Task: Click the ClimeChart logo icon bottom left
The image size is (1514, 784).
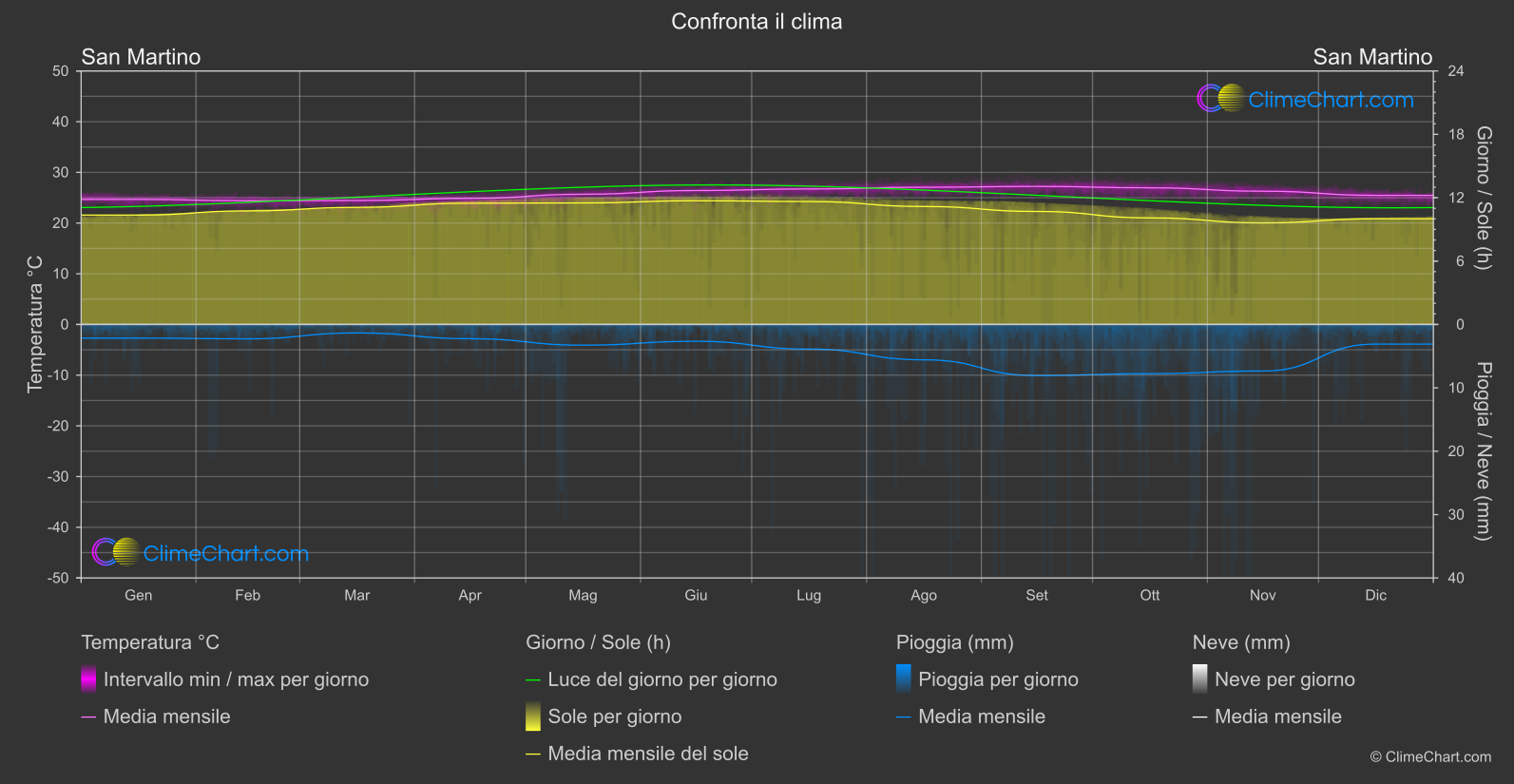Action: pyautogui.click(x=116, y=551)
